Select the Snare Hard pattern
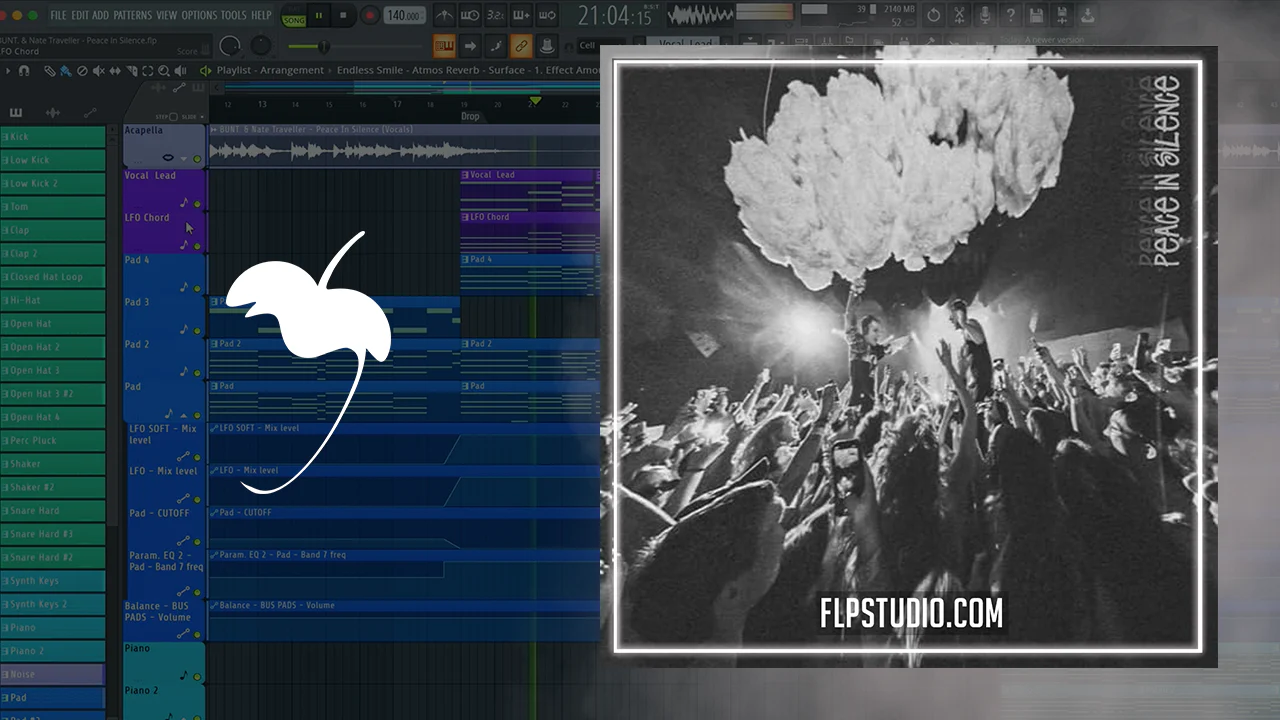This screenshot has height=720, width=1280. point(53,511)
